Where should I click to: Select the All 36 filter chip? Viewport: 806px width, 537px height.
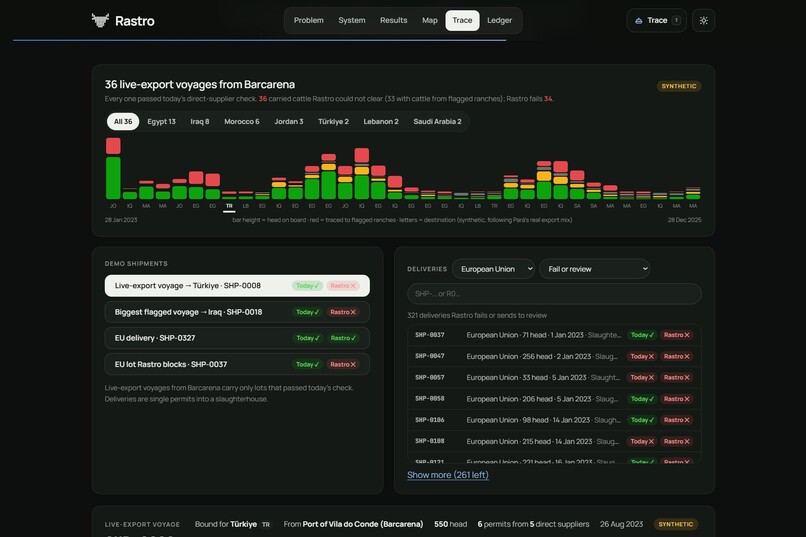pos(123,122)
